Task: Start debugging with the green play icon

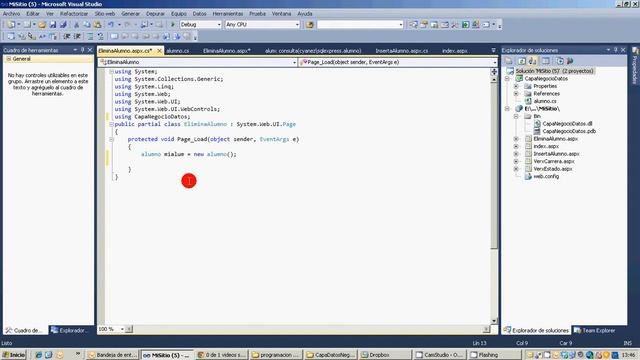Action: tap(173, 24)
